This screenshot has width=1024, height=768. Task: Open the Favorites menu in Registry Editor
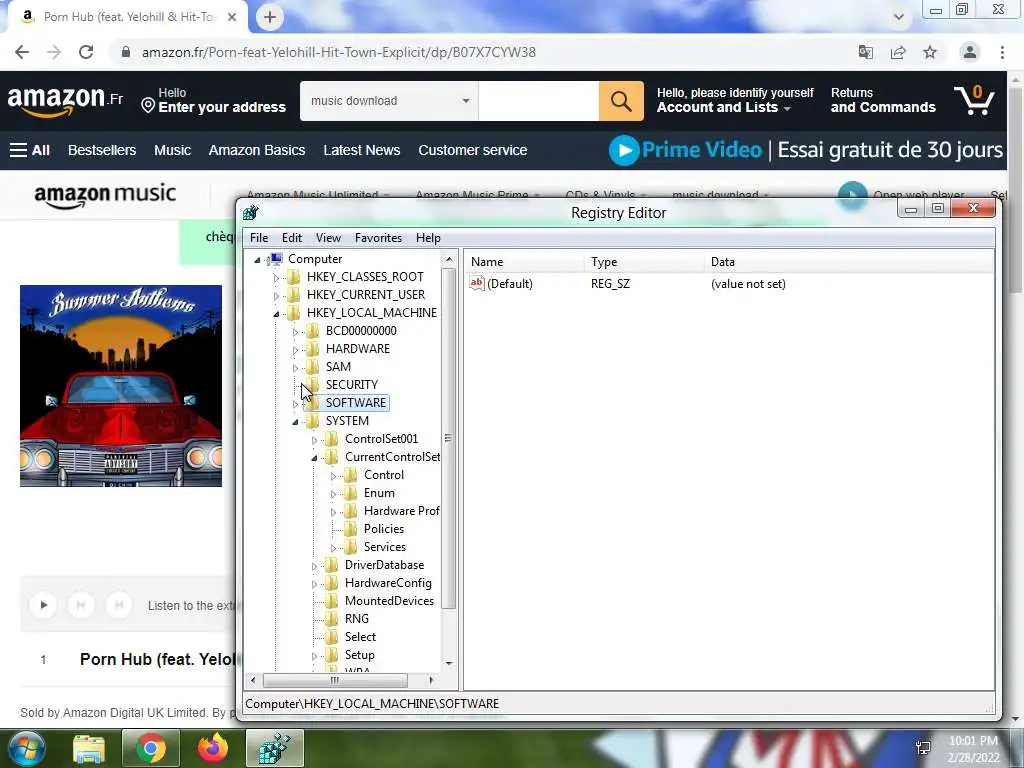(378, 238)
